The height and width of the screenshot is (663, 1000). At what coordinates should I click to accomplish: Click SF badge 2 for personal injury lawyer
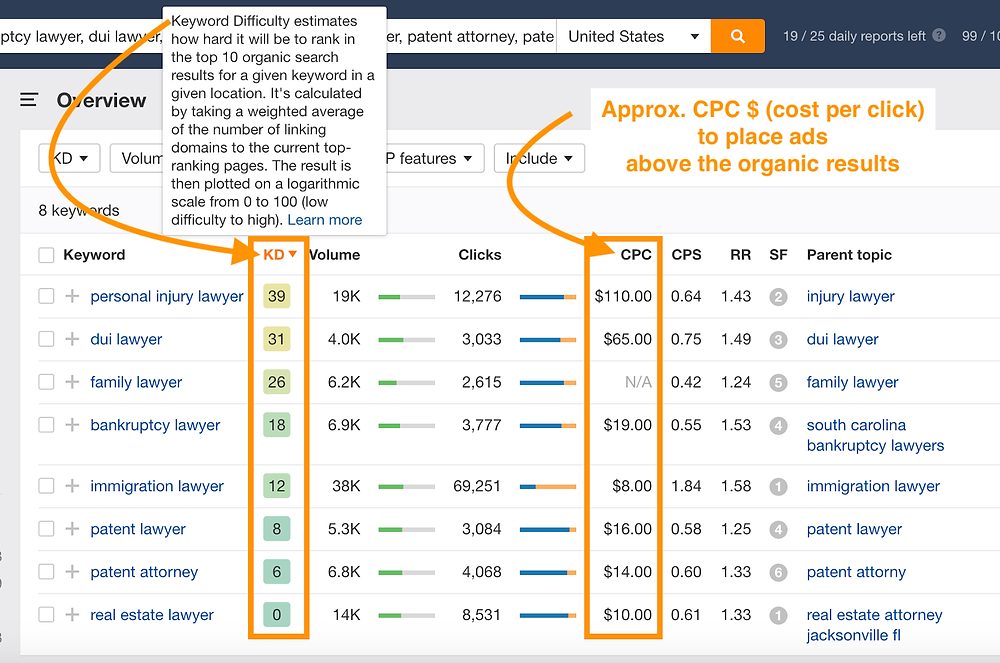pyautogui.click(x=778, y=297)
